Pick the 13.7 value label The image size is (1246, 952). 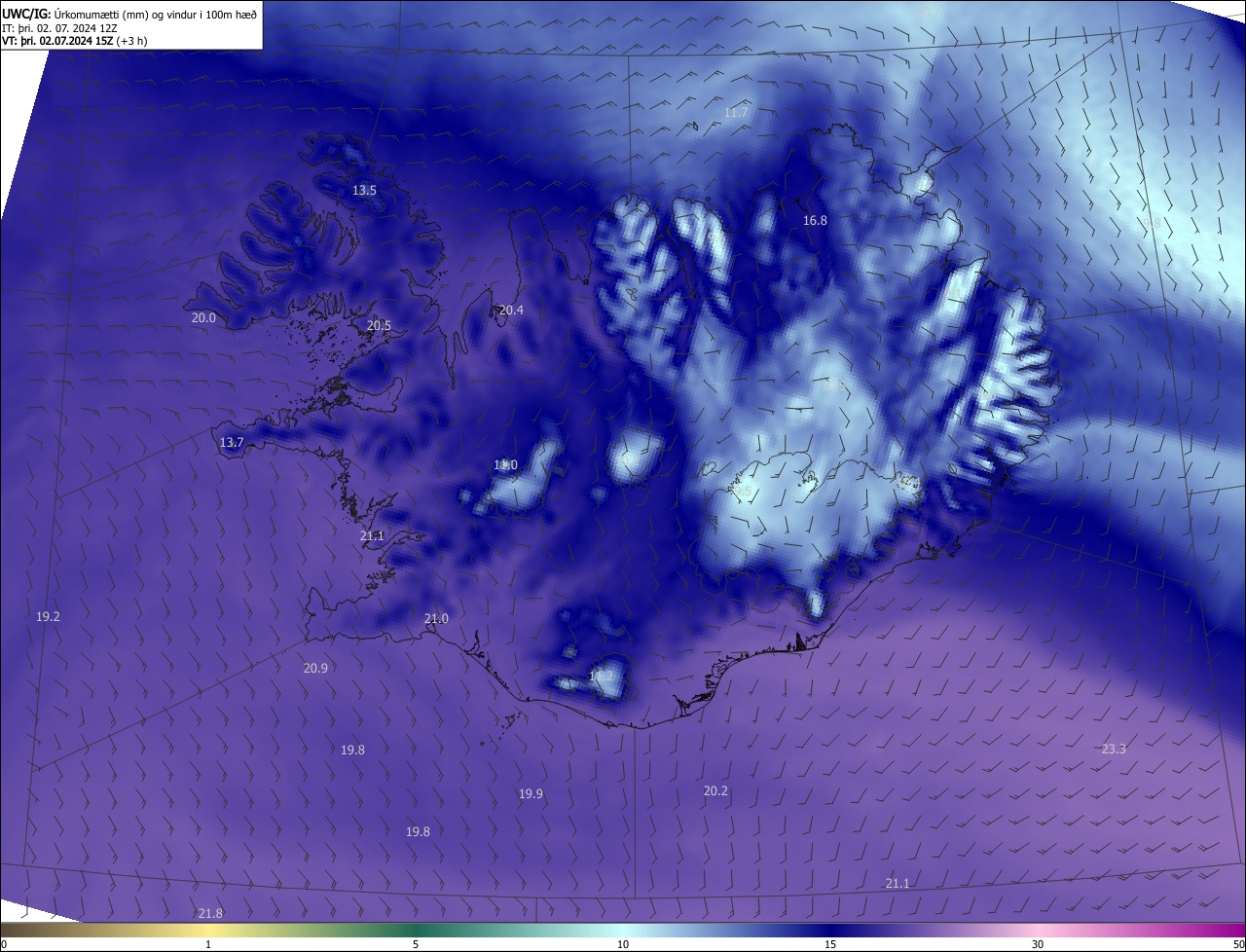coord(231,443)
